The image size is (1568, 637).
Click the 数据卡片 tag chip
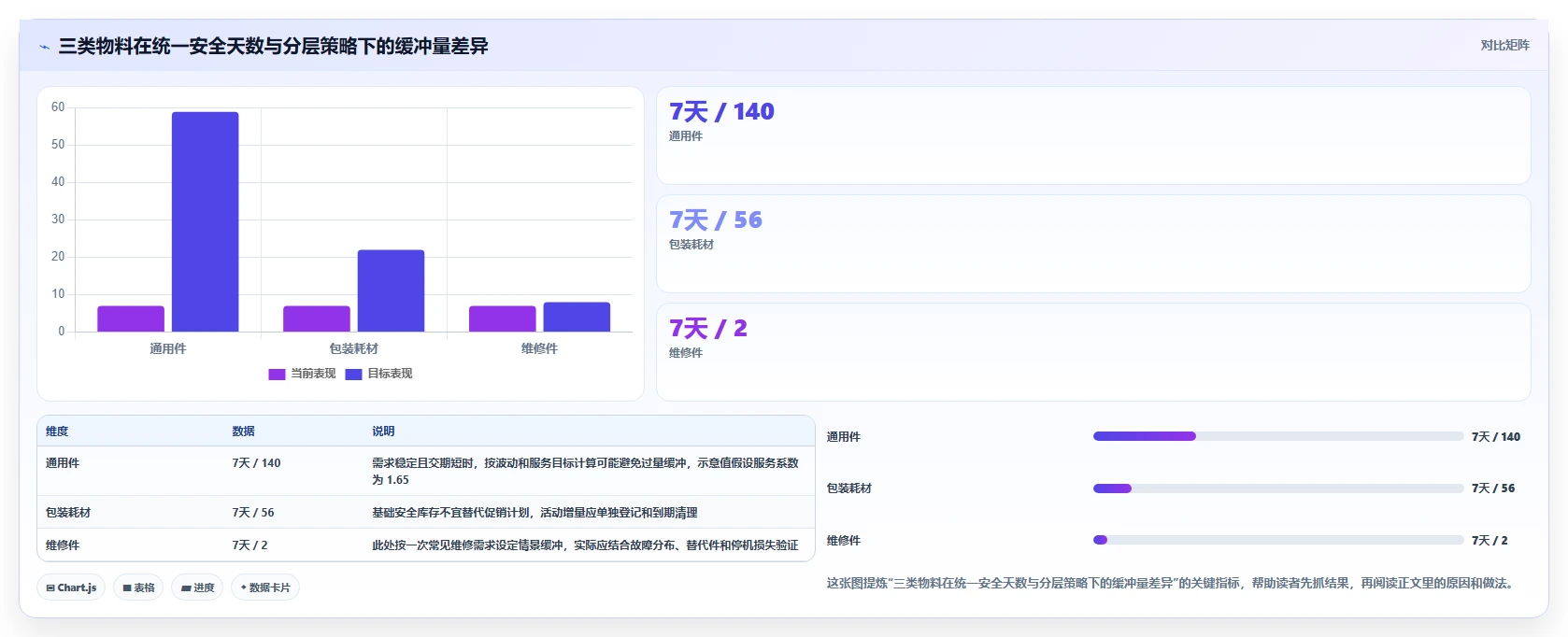[x=265, y=587]
